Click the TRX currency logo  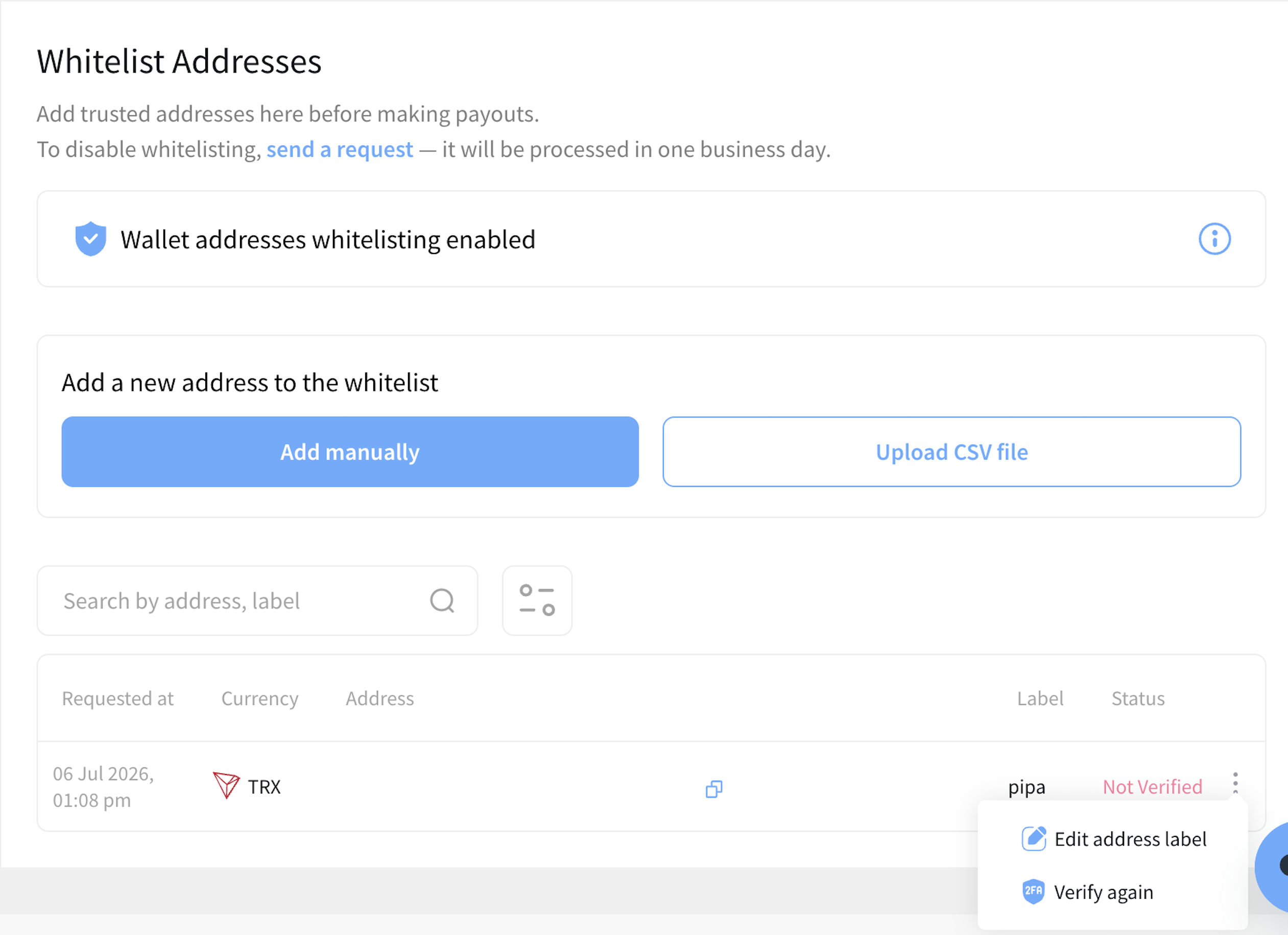226,786
